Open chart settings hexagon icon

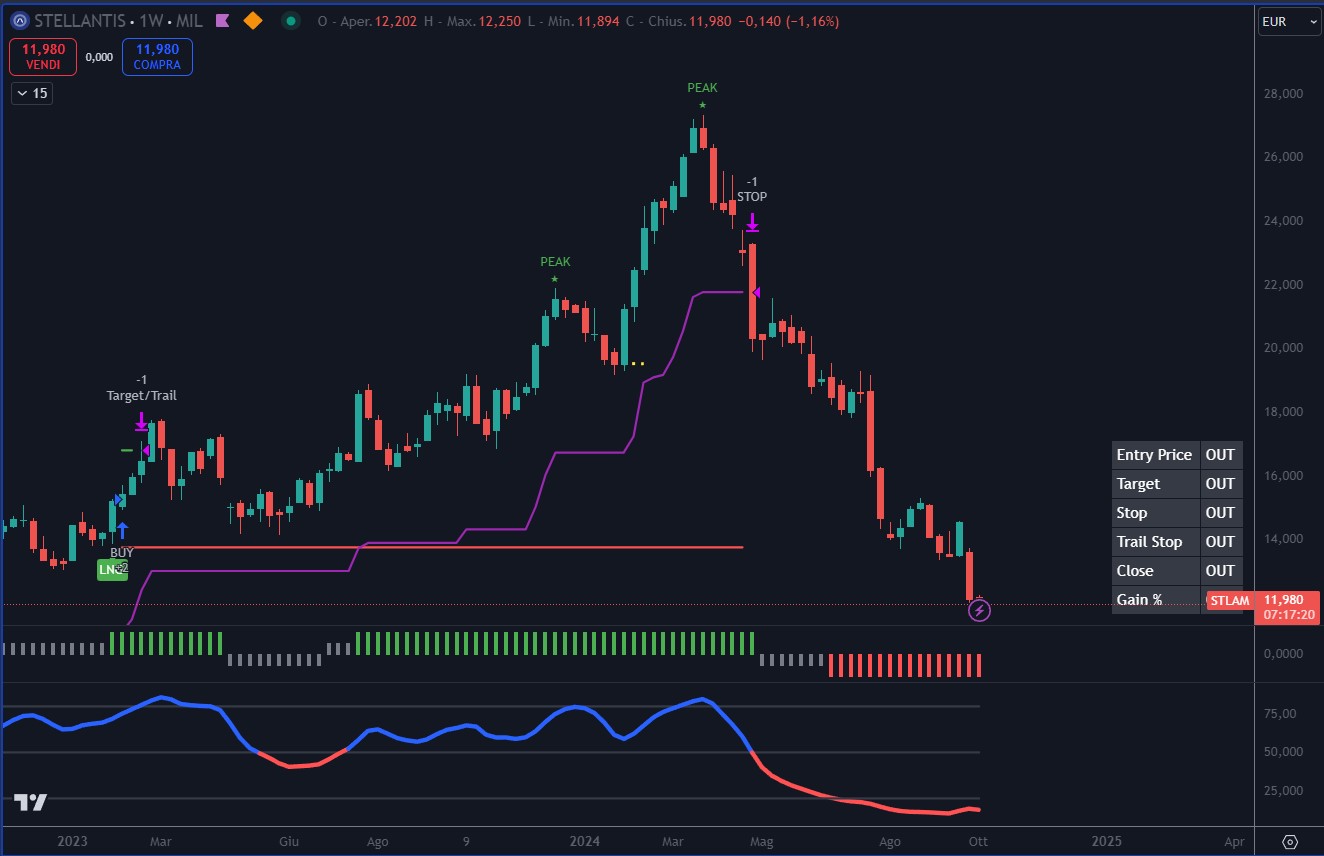click(x=1289, y=841)
